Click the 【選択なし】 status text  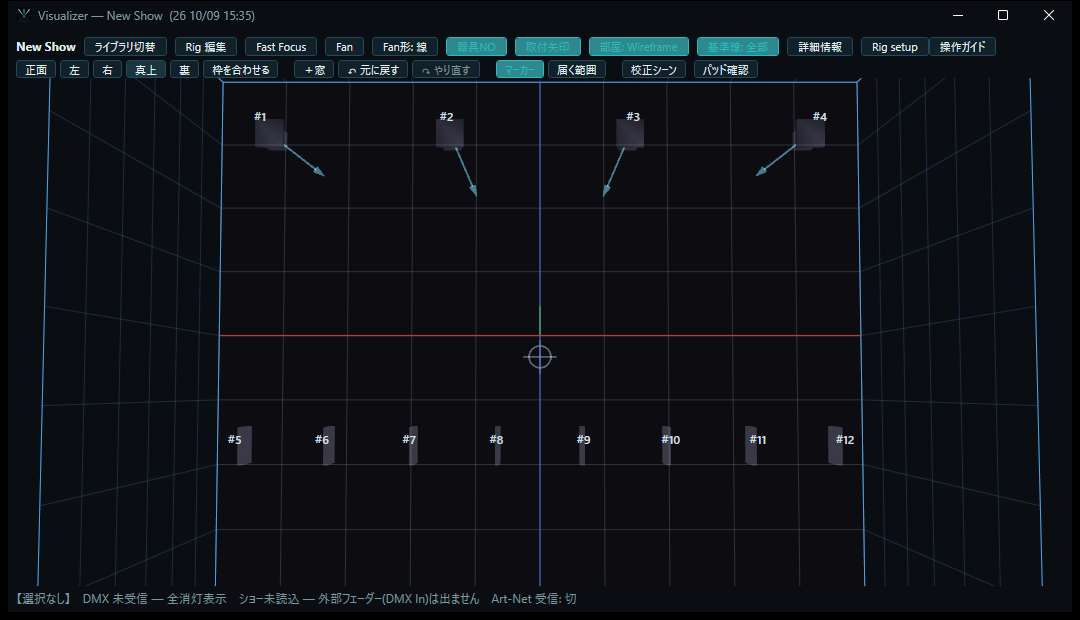pyautogui.click(x=43, y=599)
